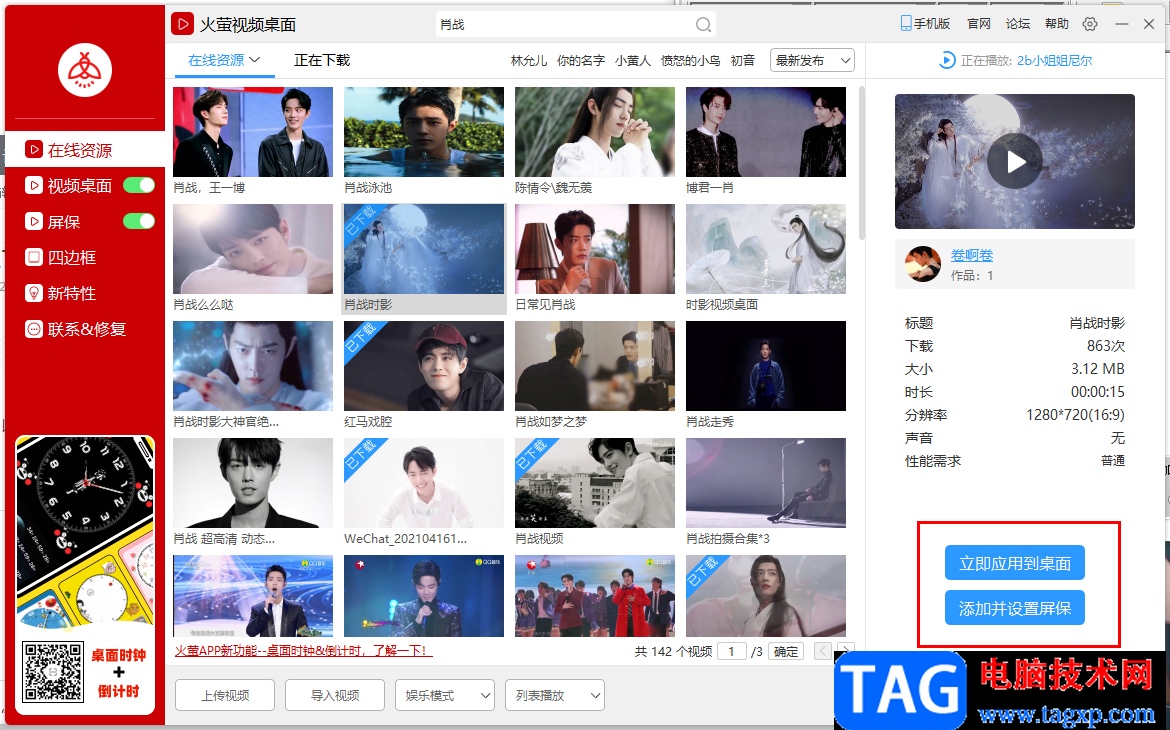The height and width of the screenshot is (730, 1170).
Task: Click the video list vertical scrollbar
Action: point(862,163)
